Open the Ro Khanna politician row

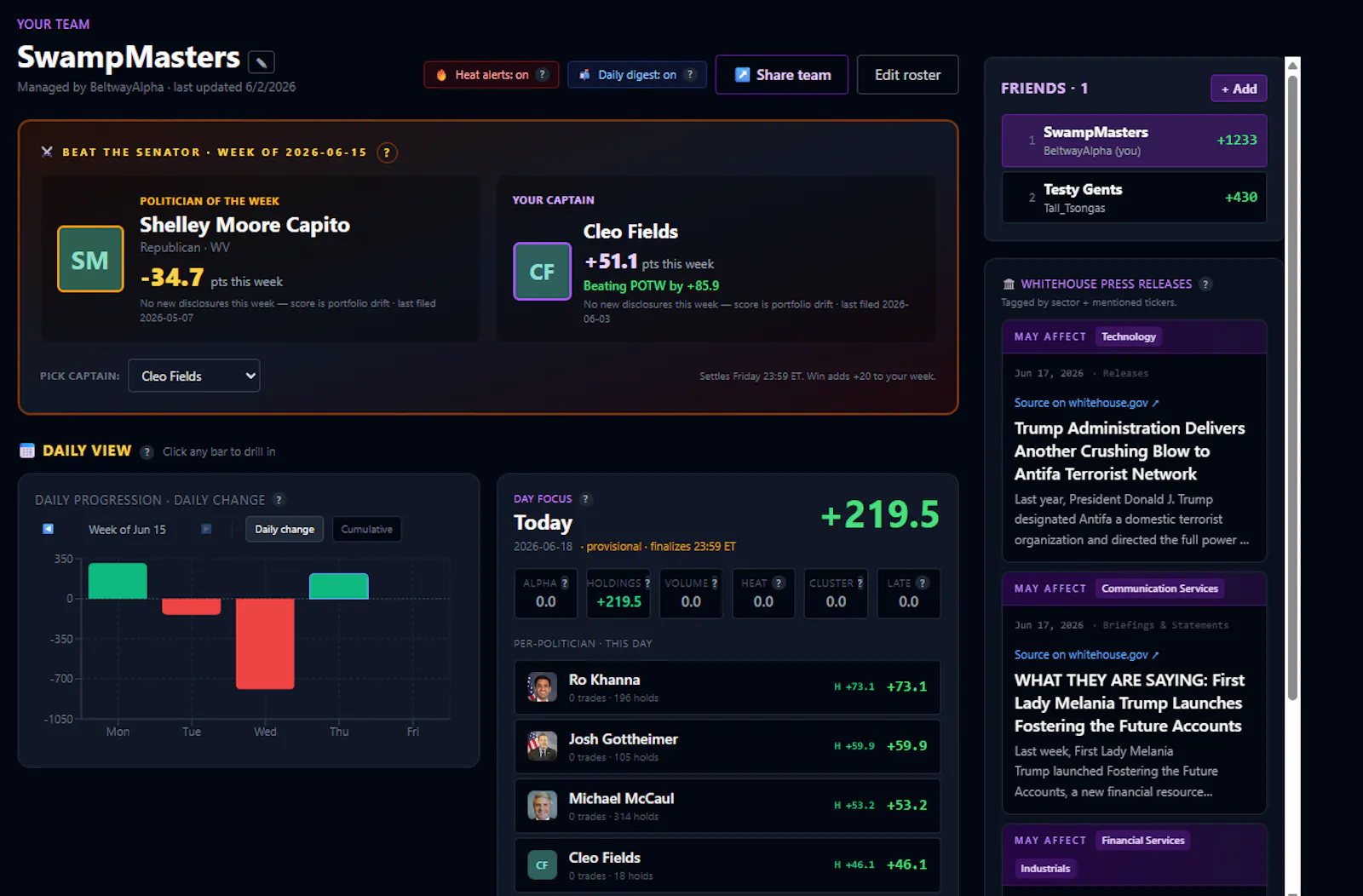[x=728, y=687]
